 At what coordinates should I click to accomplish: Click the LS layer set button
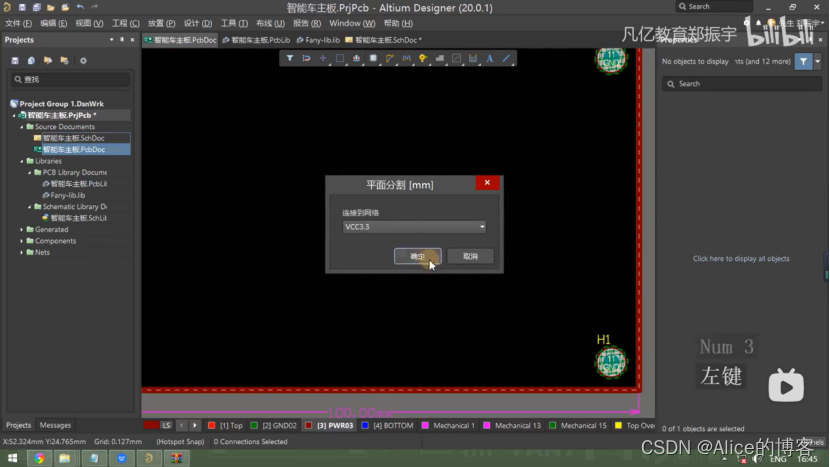pyautogui.click(x=166, y=425)
